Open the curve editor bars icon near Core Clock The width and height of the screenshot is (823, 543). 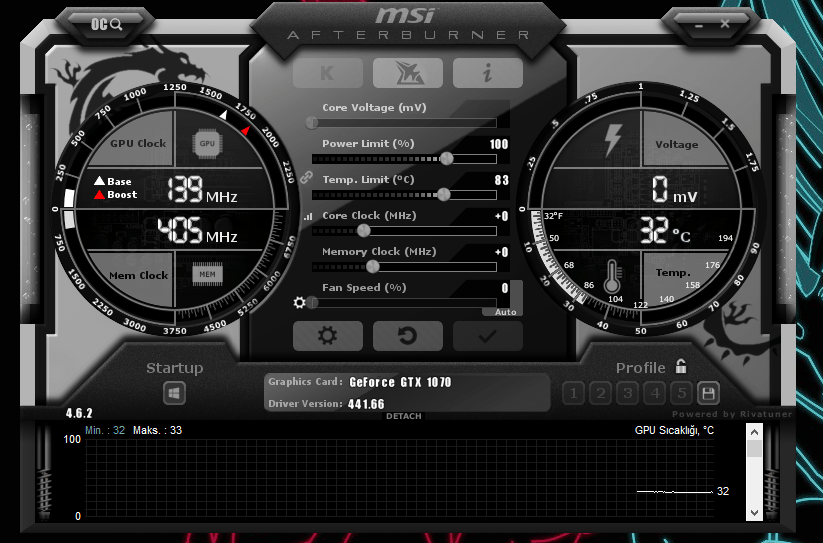point(308,216)
